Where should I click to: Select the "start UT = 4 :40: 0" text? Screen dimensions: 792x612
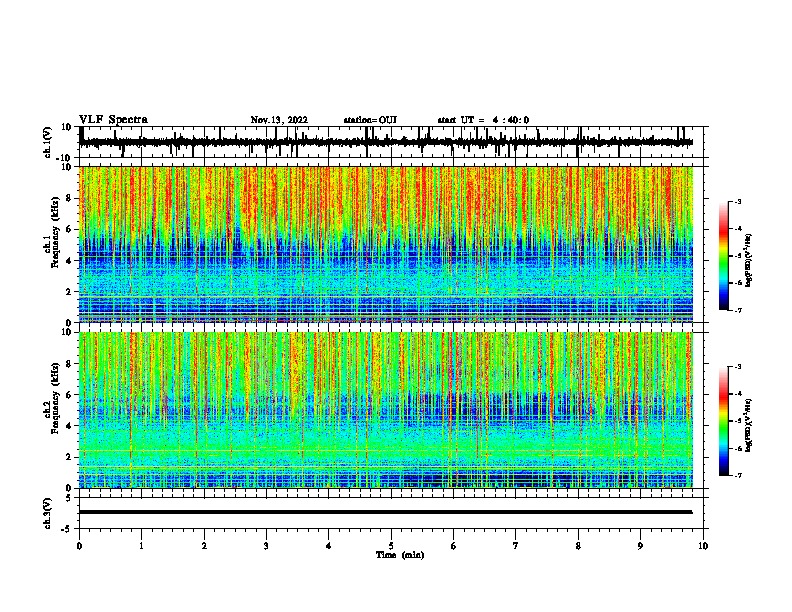point(483,120)
